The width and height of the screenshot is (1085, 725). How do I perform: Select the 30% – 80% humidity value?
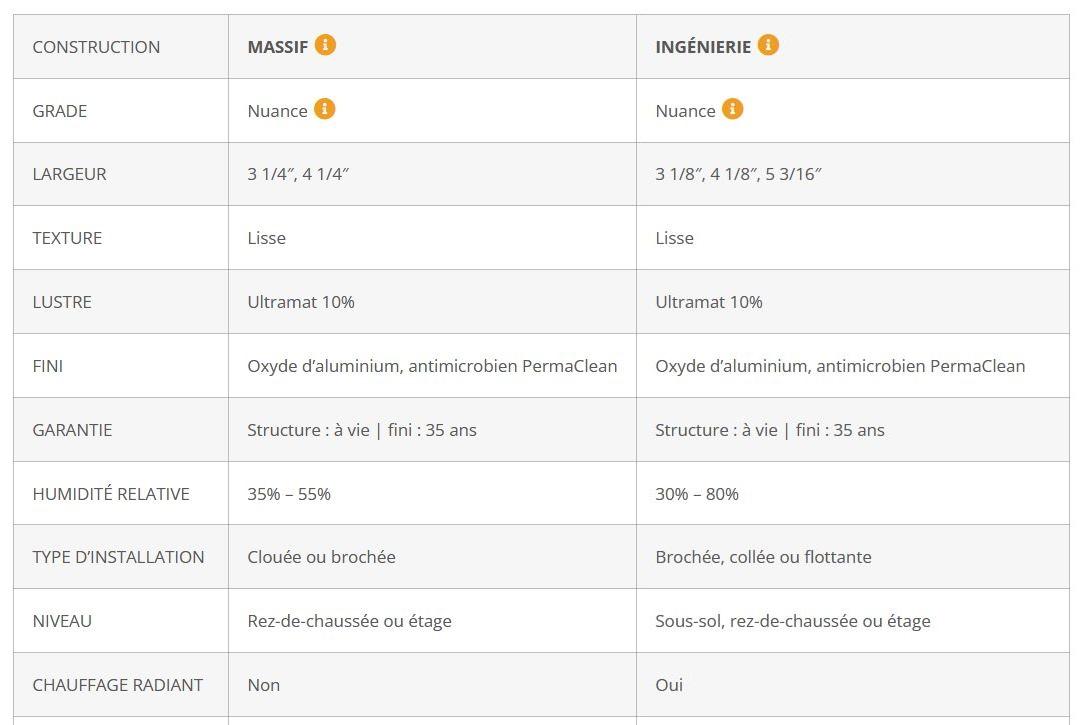click(697, 494)
